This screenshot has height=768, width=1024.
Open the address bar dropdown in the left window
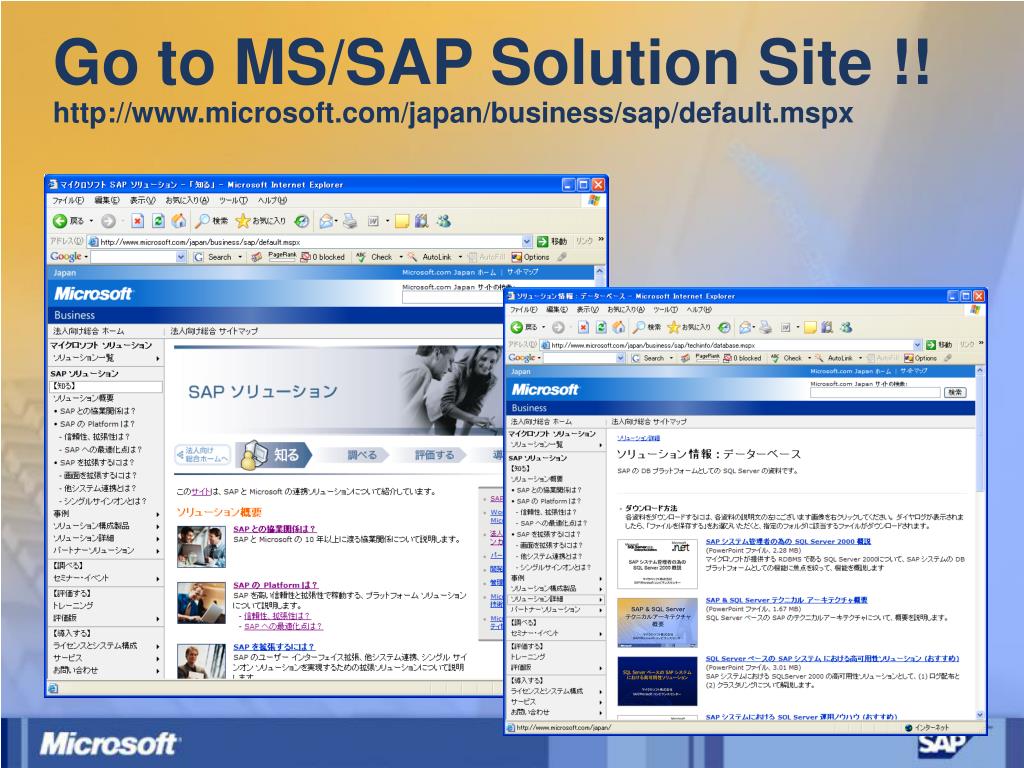(527, 241)
